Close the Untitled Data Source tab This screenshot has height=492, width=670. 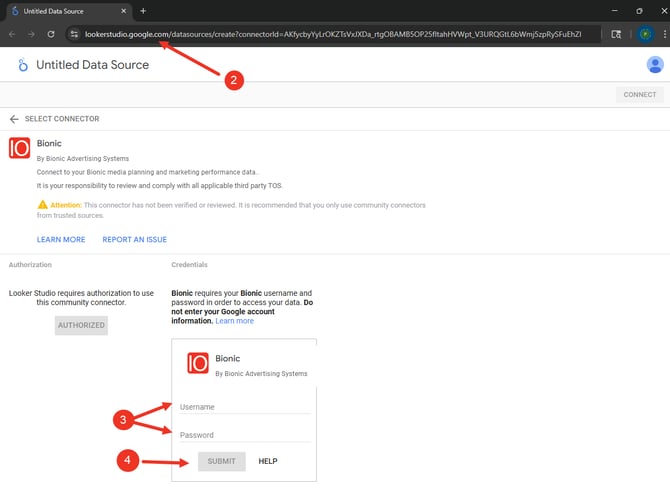click(123, 10)
